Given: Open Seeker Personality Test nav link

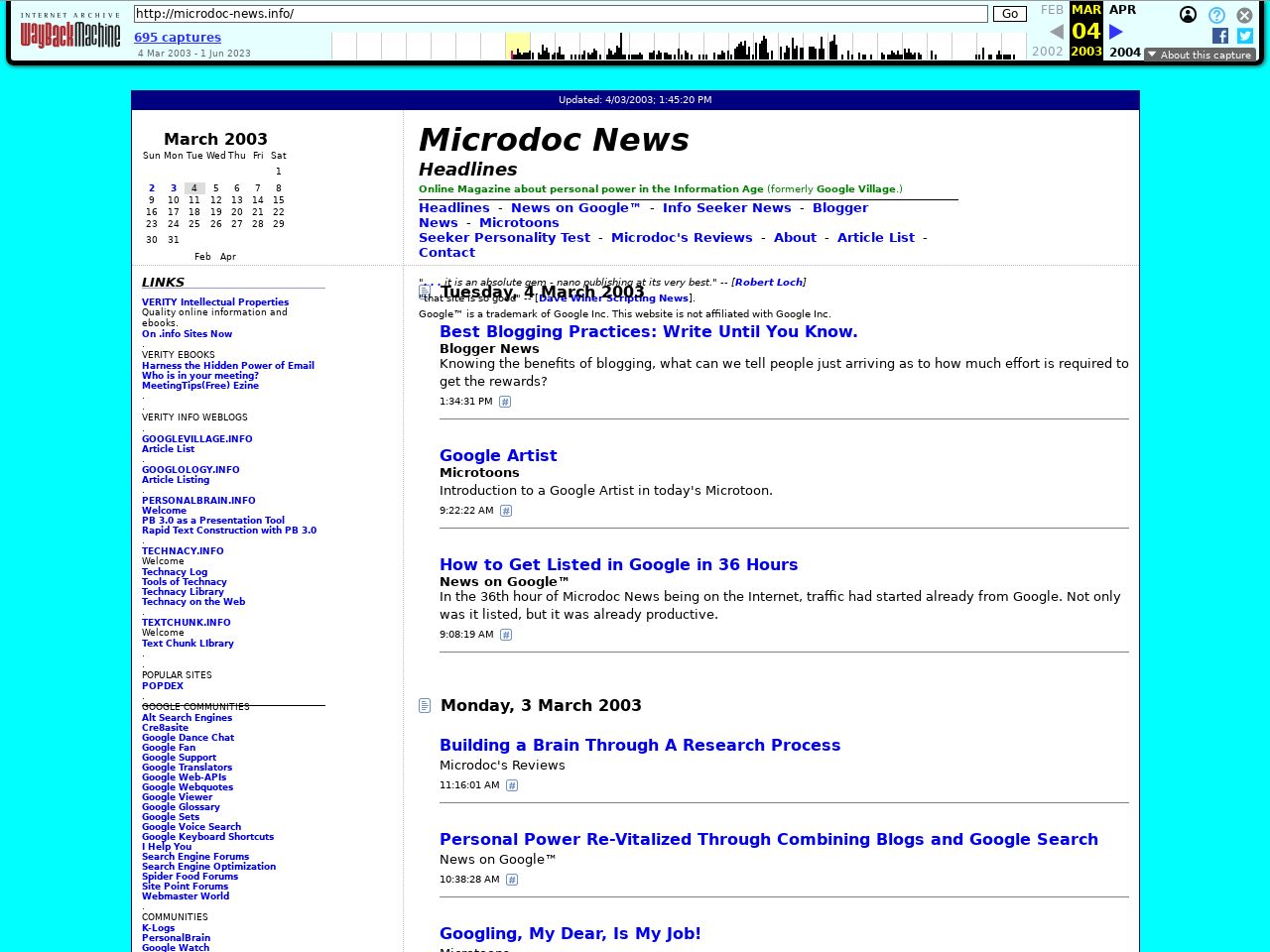Looking at the screenshot, I should tap(504, 238).
